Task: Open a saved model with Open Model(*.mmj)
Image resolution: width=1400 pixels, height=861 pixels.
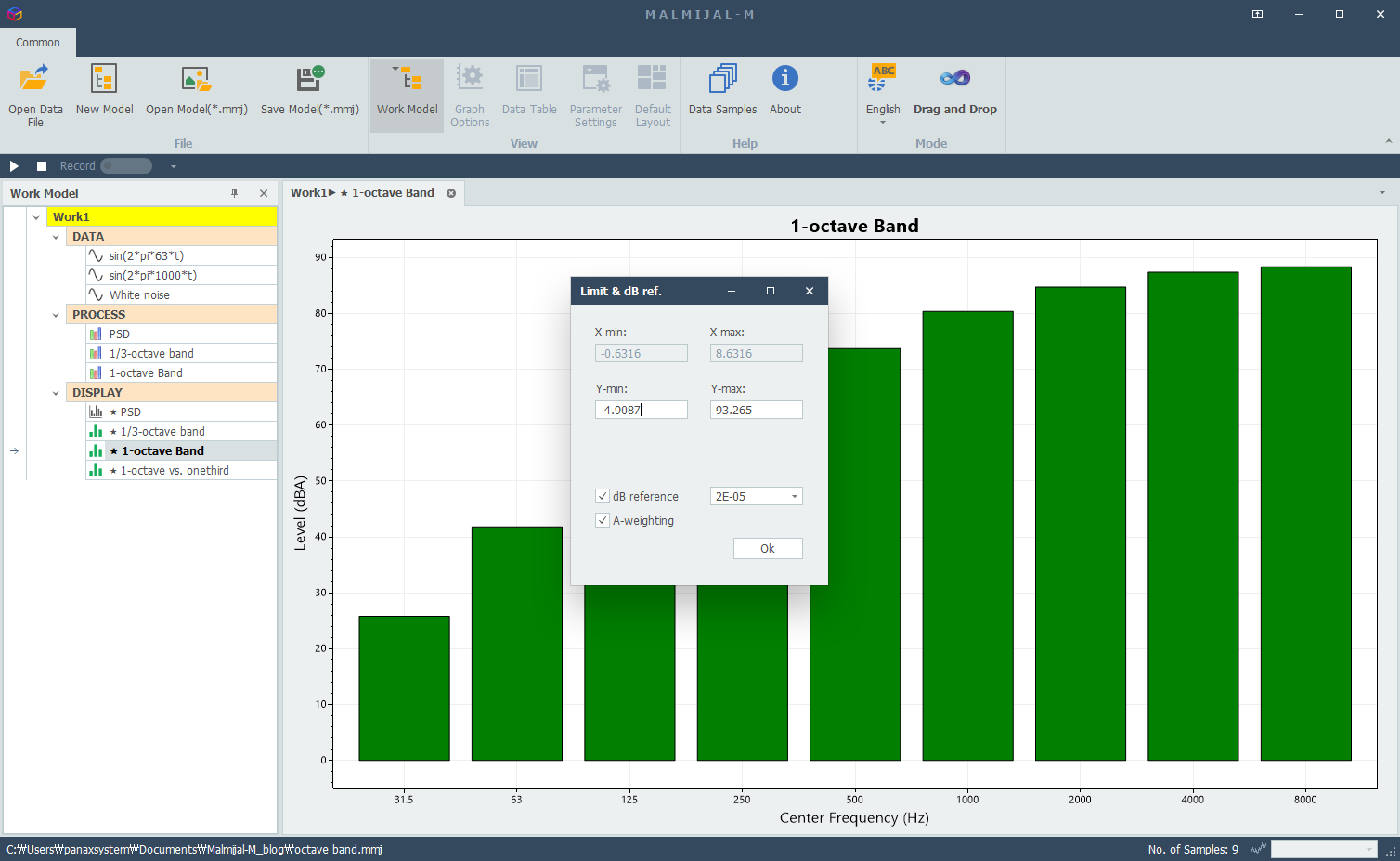Action: click(196, 80)
